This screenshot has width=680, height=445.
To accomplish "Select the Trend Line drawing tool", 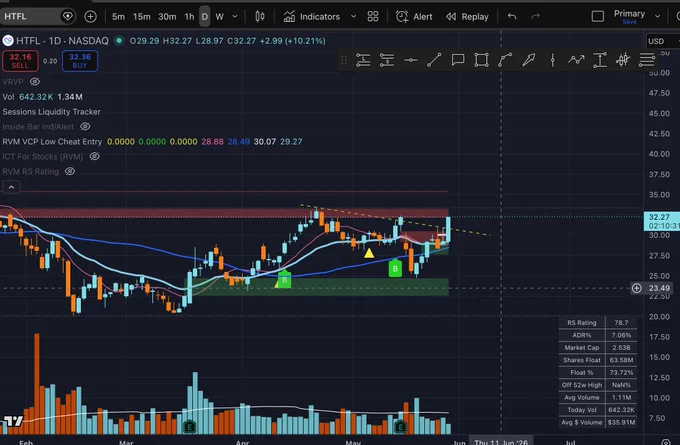I will (x=434, y=60).
